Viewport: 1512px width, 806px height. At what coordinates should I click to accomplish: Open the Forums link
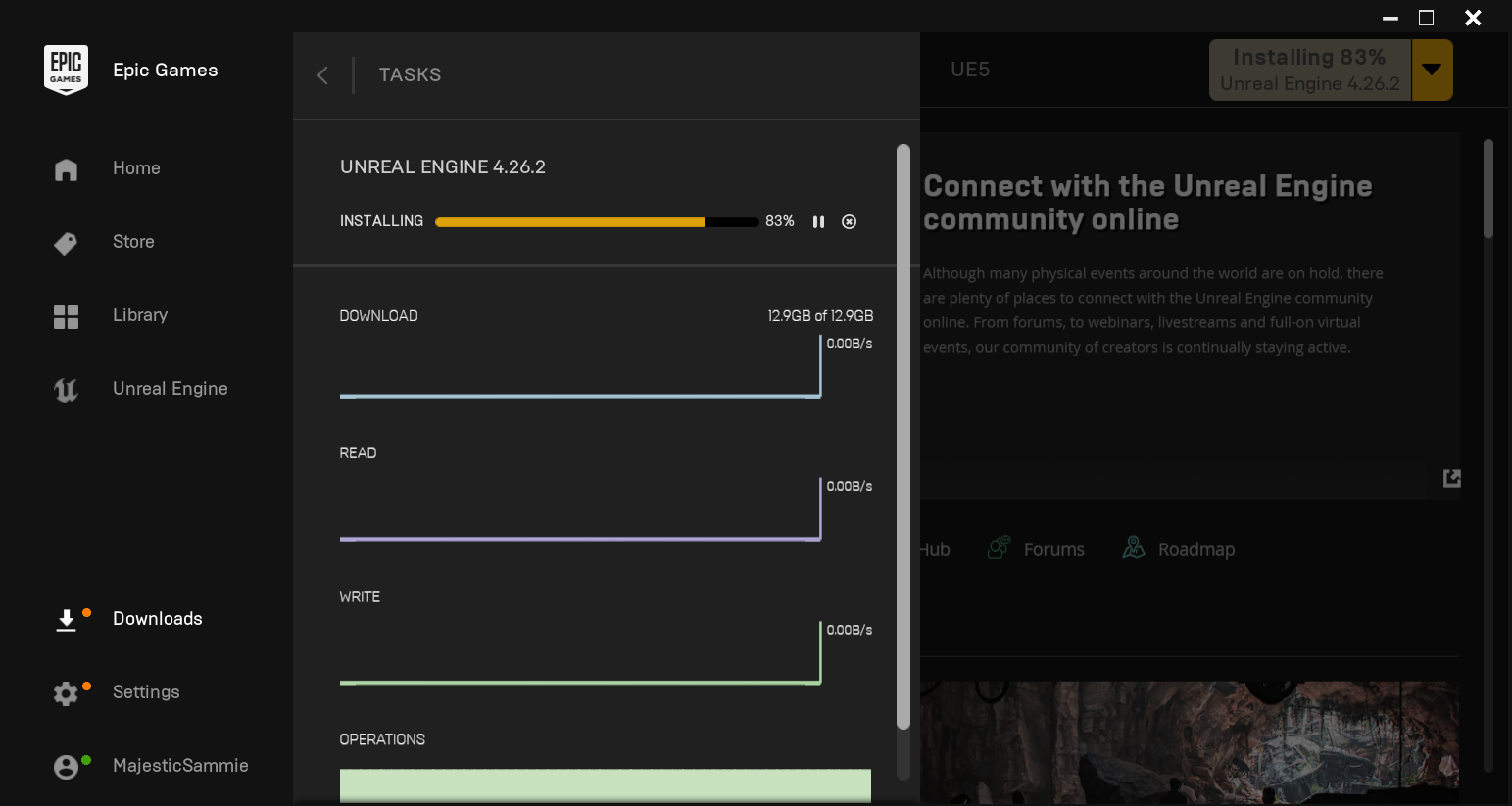[x=1054, y=550]
